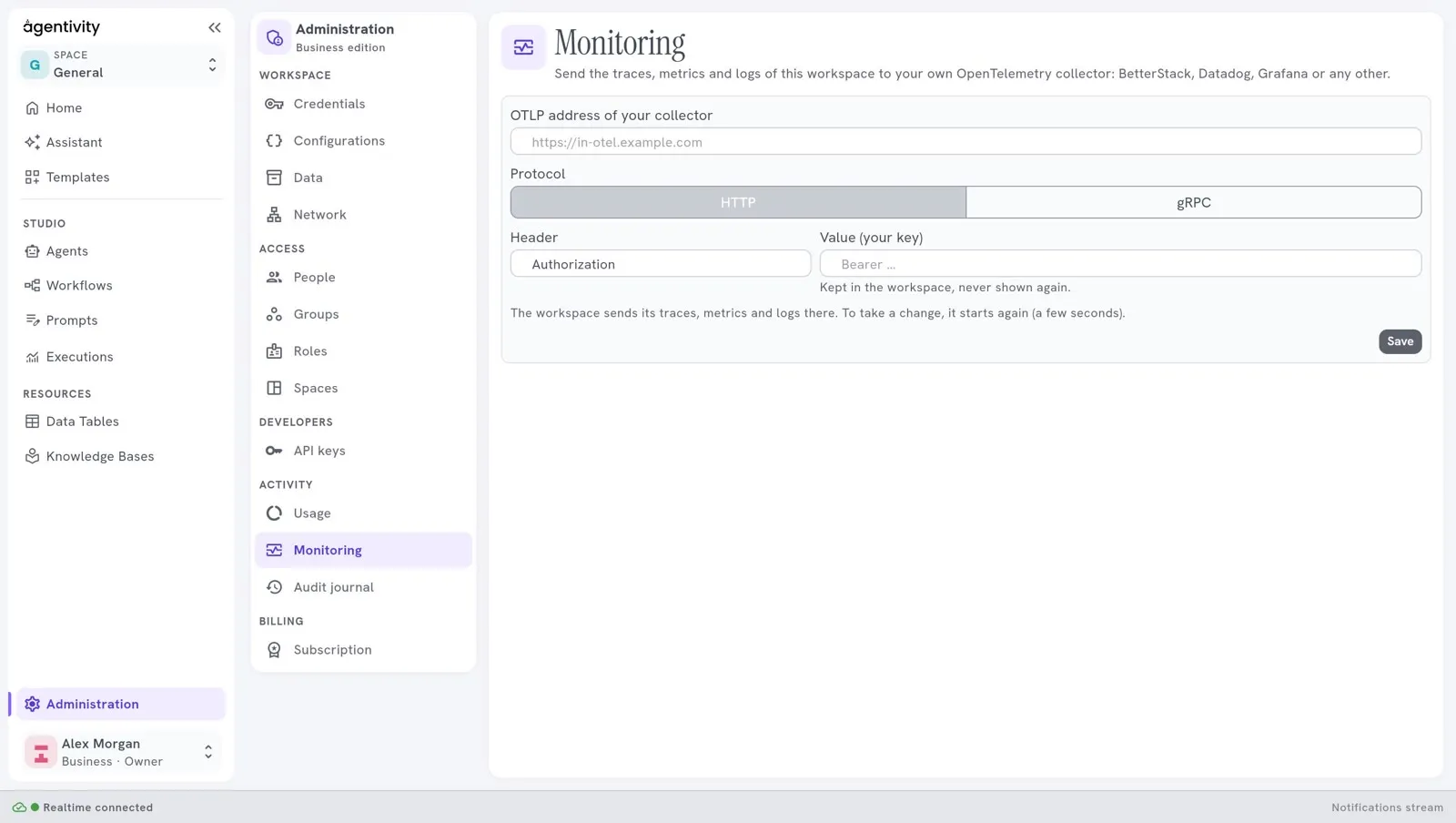Open Usage under Activity
The width and height of the screenshot is (1456, 823).
pos(363,513)
